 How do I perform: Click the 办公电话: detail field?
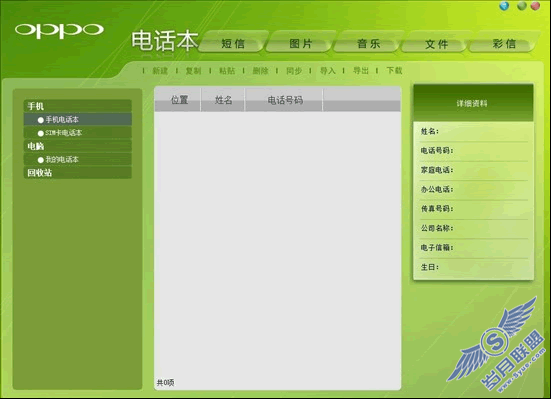click(474, 190)
